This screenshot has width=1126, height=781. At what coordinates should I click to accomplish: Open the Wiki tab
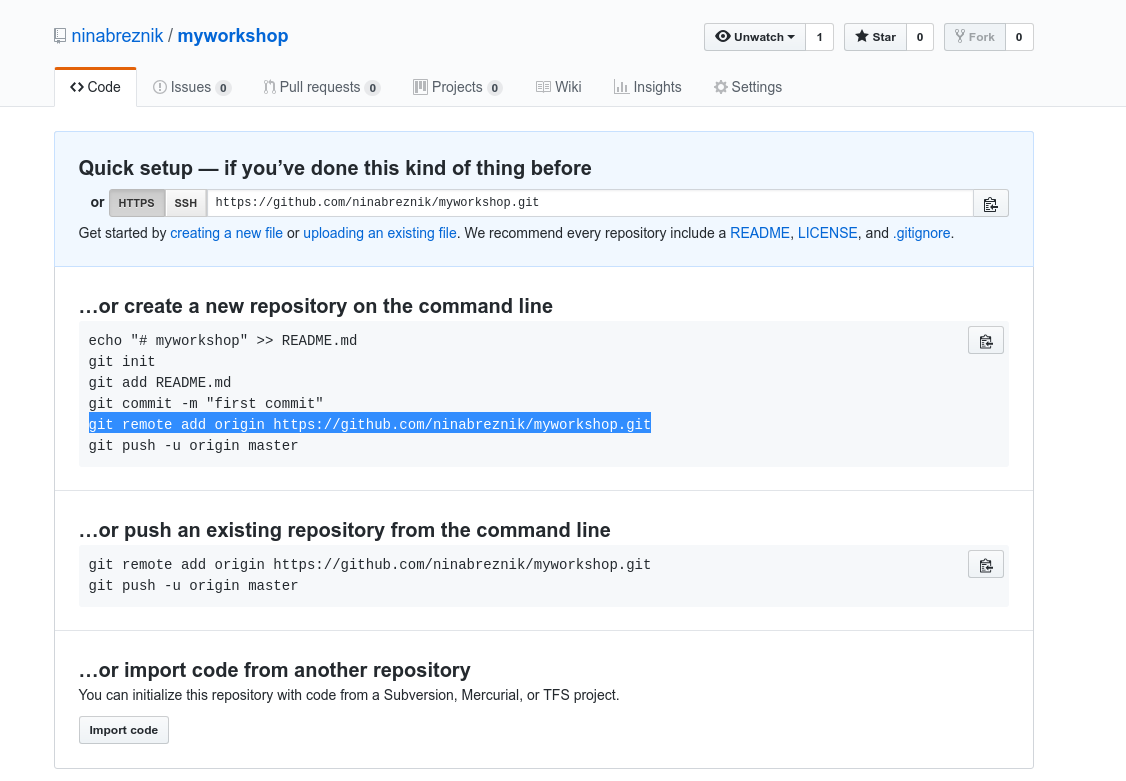pyautogui.click(x=559, y=88)
